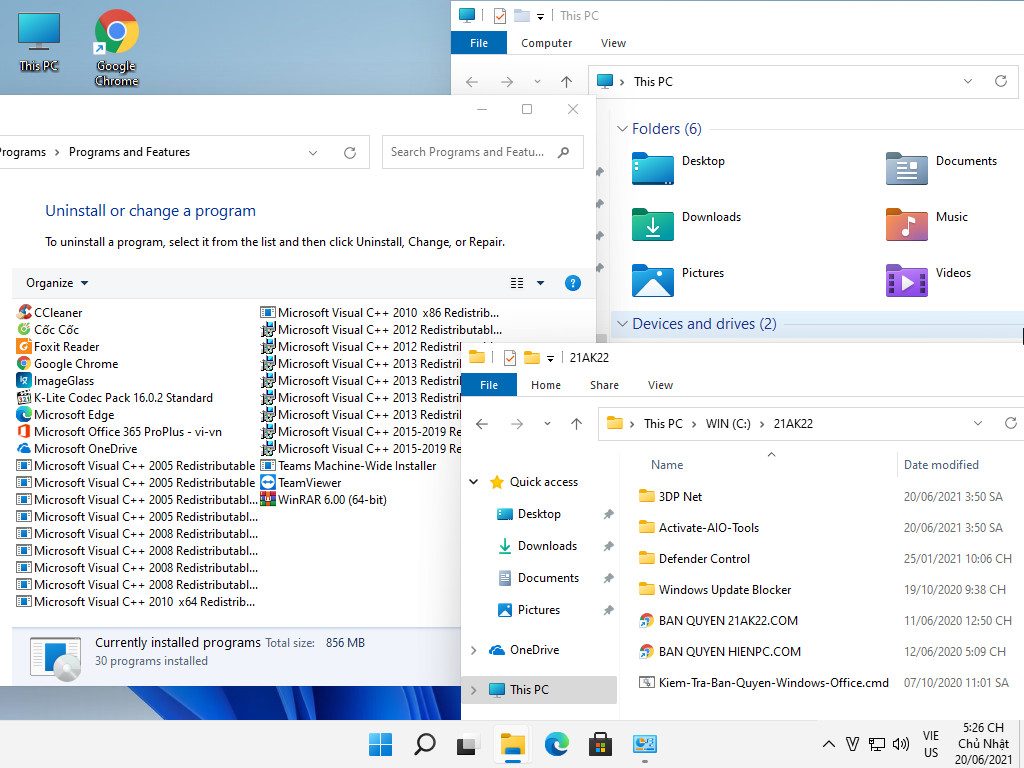Open recent locations dropdown in 21AK22 window
1024x768 pixels.
pyautogui.click(x=547, y=424)
